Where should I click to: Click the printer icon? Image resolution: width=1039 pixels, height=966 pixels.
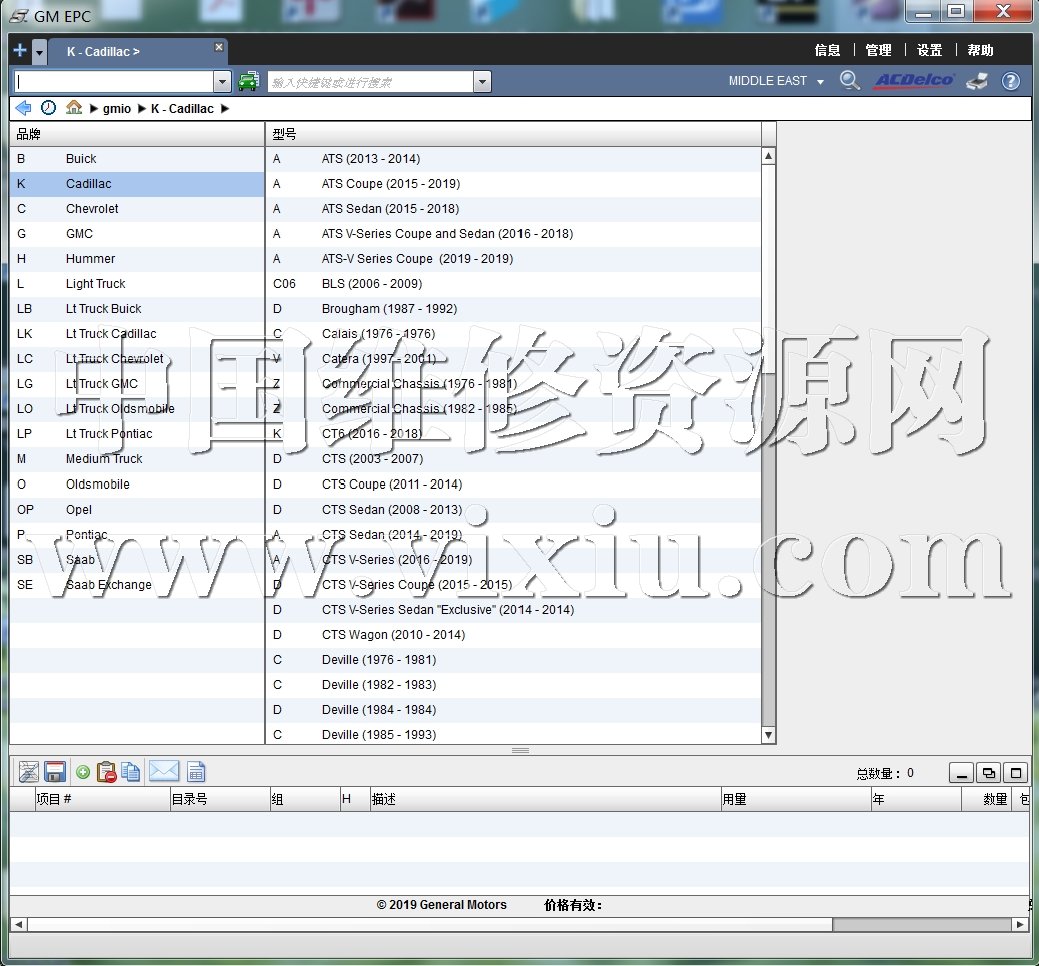[x=977, y=81]
